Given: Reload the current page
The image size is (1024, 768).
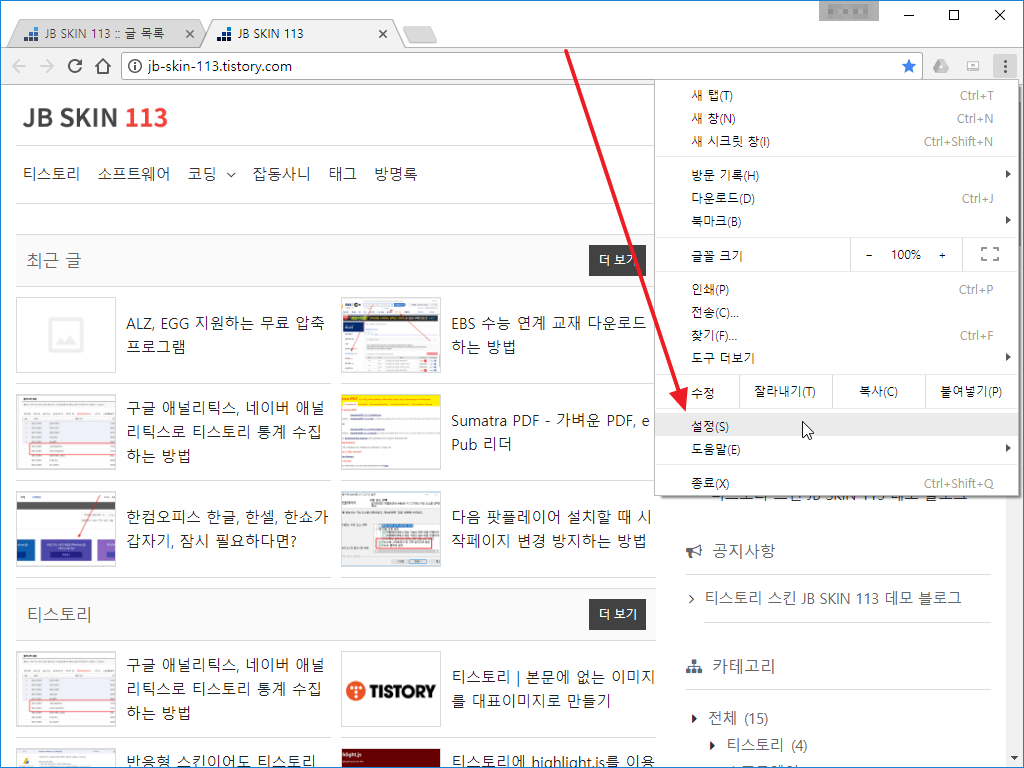Looking at the screenshot, I should 75,66.
